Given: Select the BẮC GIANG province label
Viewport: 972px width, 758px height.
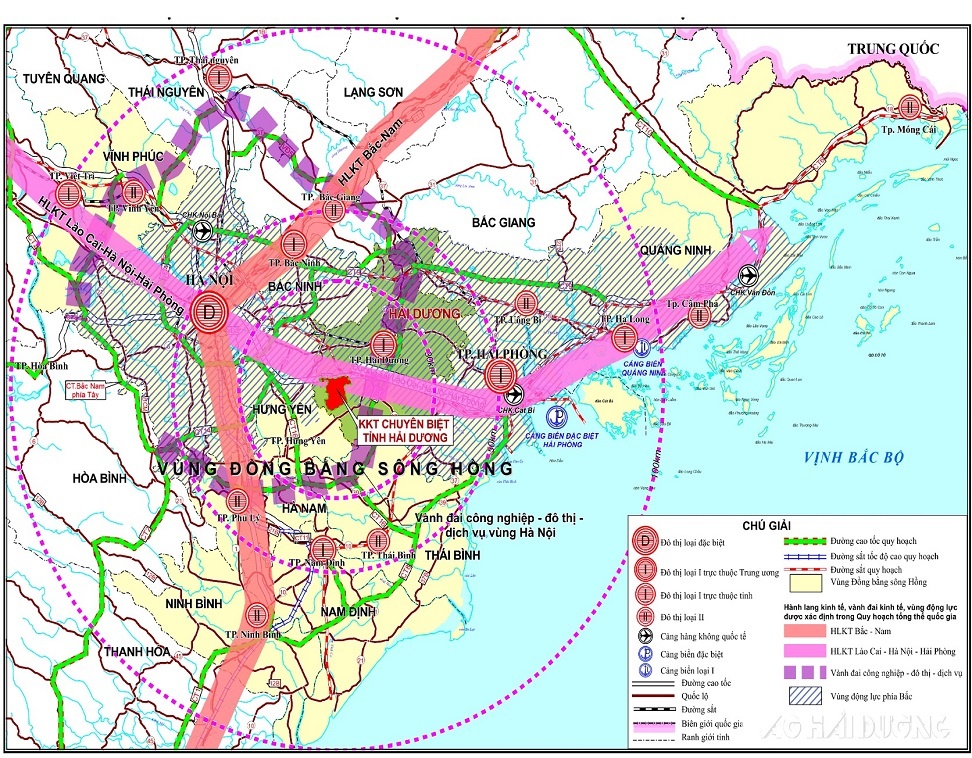Looking at the screenshot, I should tap(503, 222).
